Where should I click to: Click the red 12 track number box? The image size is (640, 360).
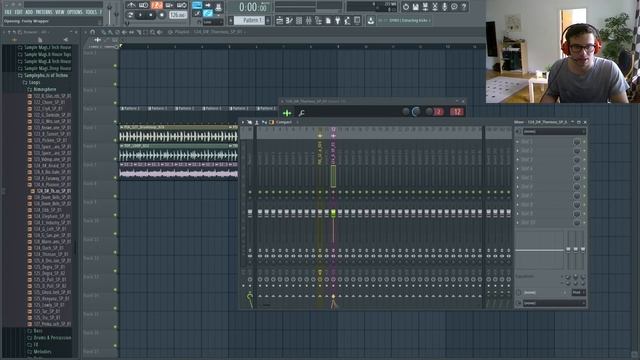point(457,112)
